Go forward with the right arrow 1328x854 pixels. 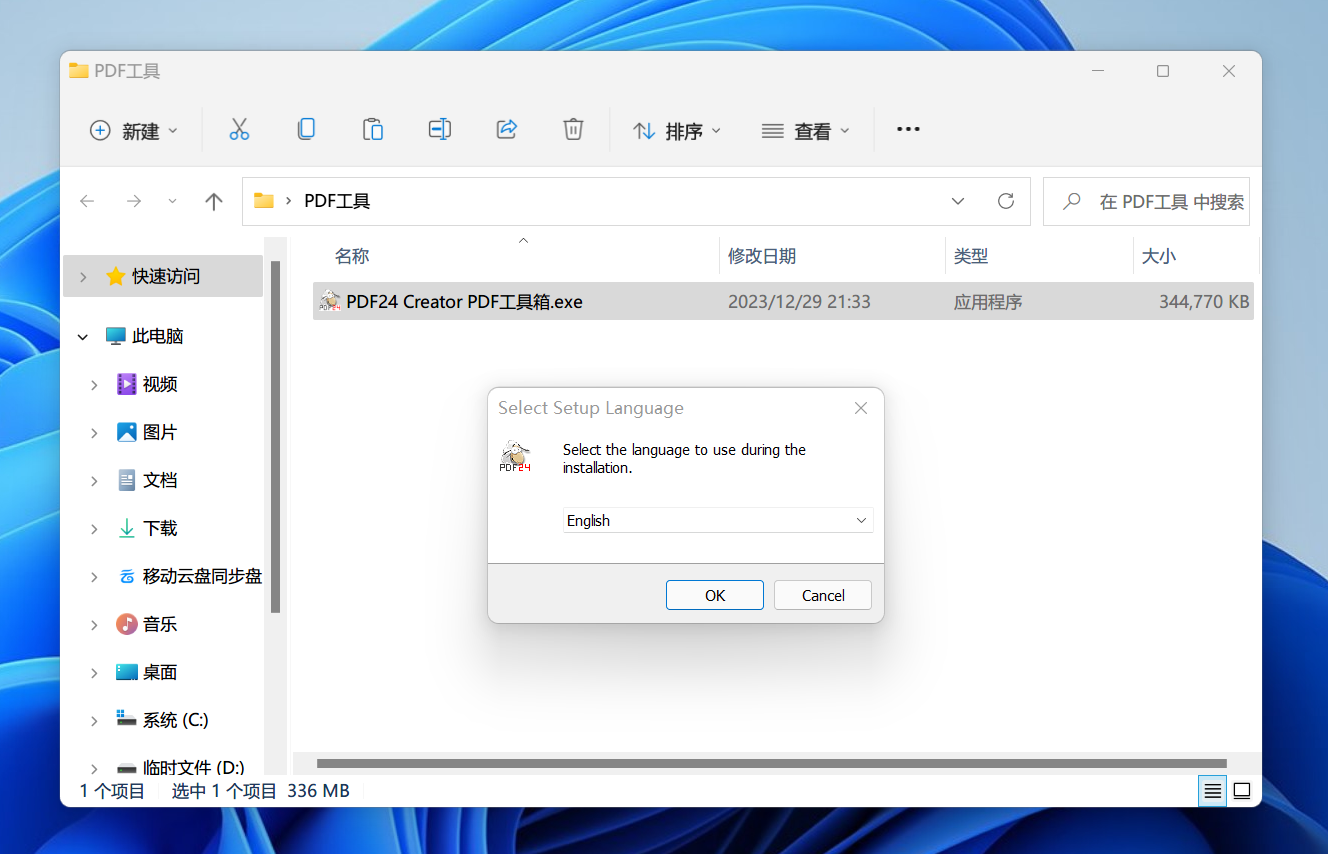[133, 201]
